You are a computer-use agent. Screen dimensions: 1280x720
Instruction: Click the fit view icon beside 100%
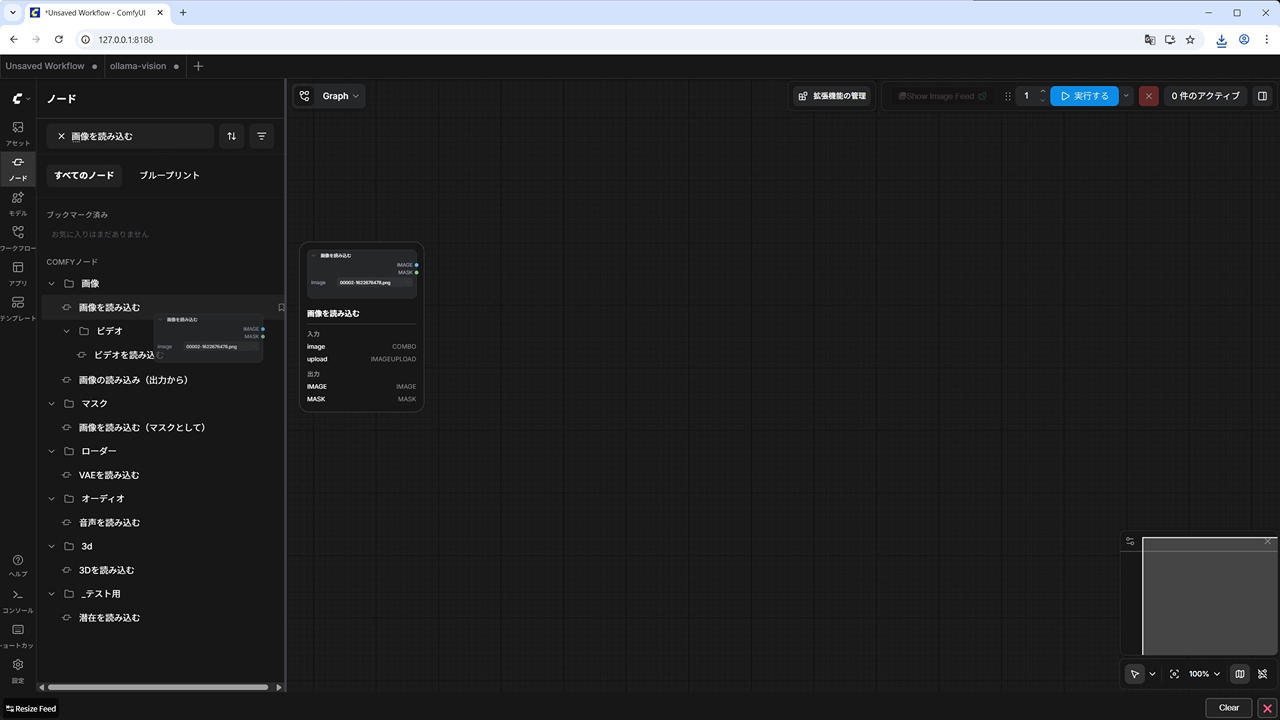pos(1174,674)
